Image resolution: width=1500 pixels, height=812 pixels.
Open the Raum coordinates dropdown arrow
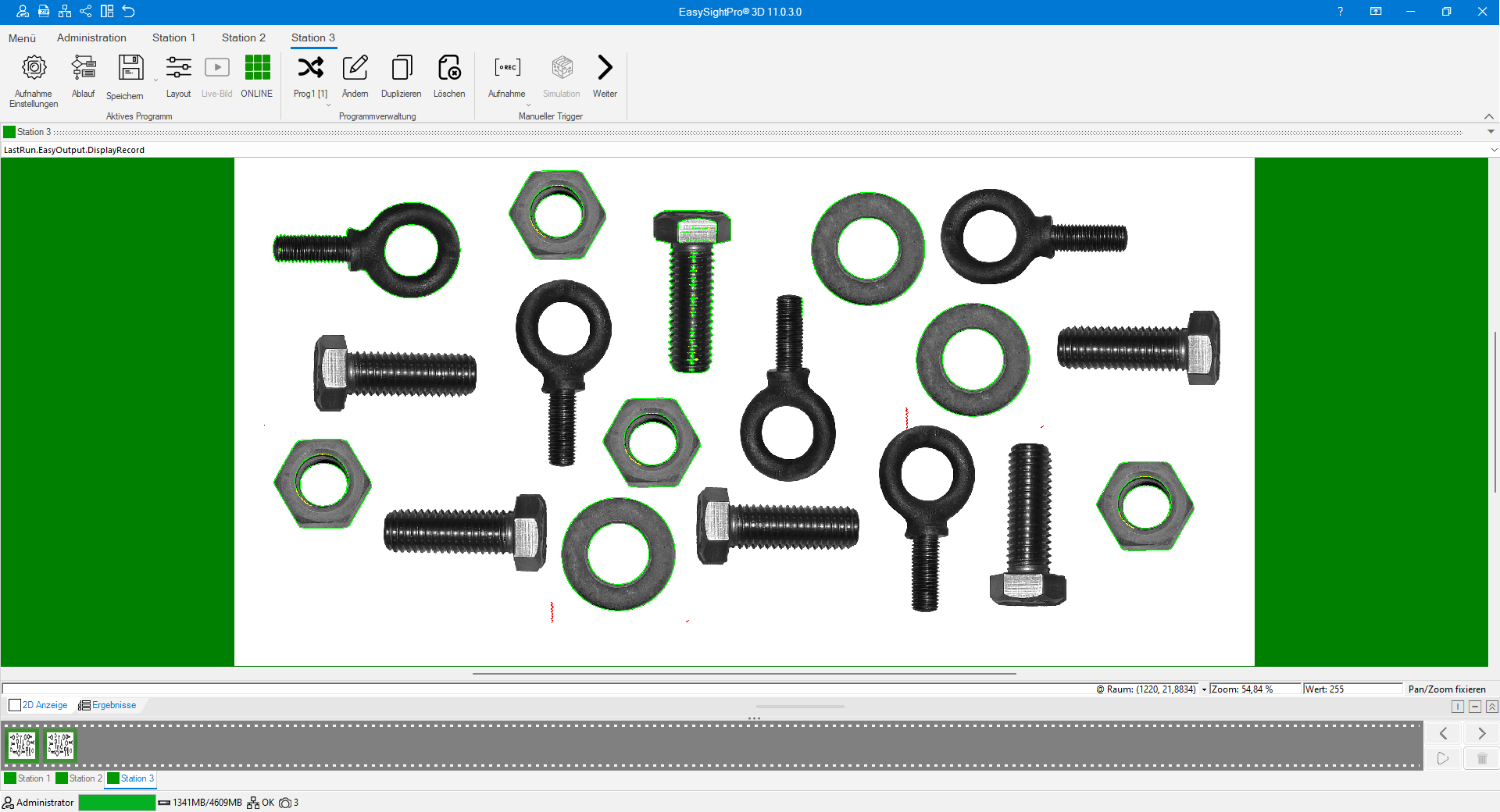(x=1204, y=689)
